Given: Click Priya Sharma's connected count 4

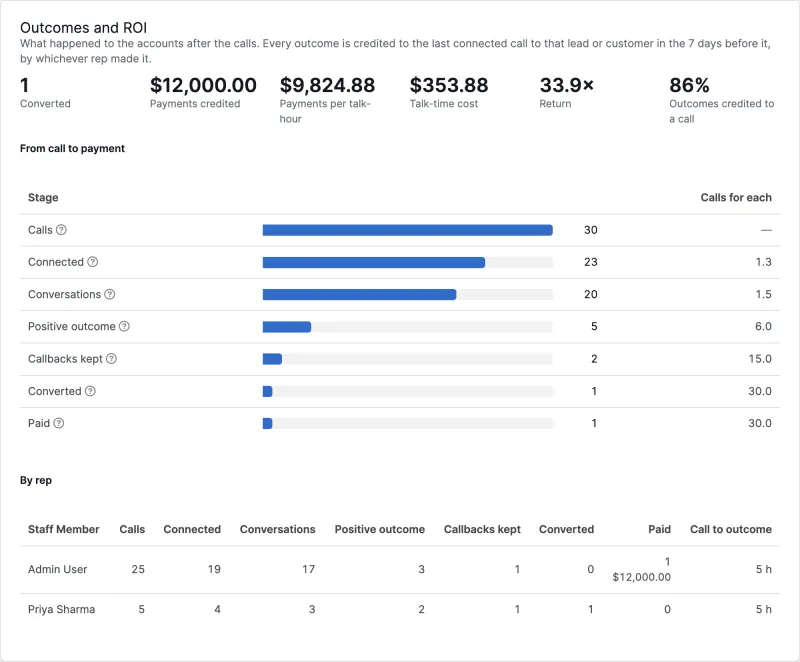Looking at the screenshot, I should (217, 609).
